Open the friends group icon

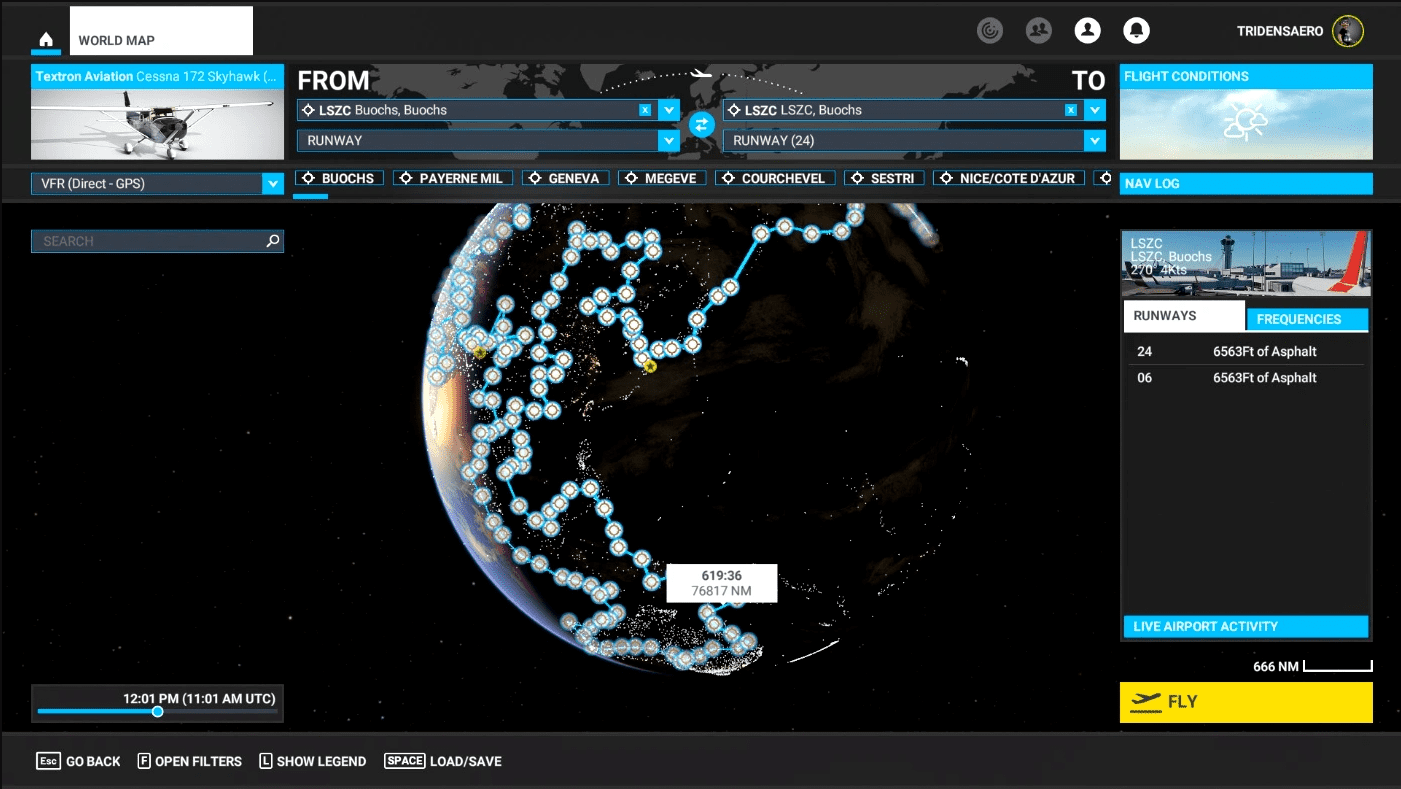[1039, 31]
